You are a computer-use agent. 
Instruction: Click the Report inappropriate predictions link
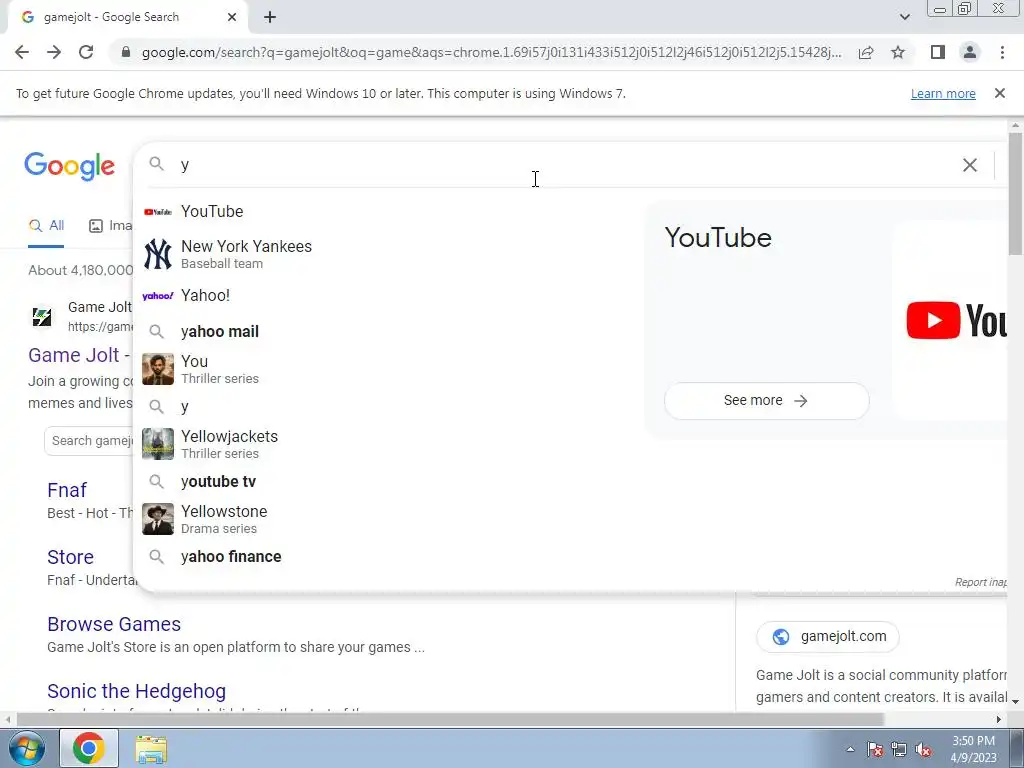980,582
